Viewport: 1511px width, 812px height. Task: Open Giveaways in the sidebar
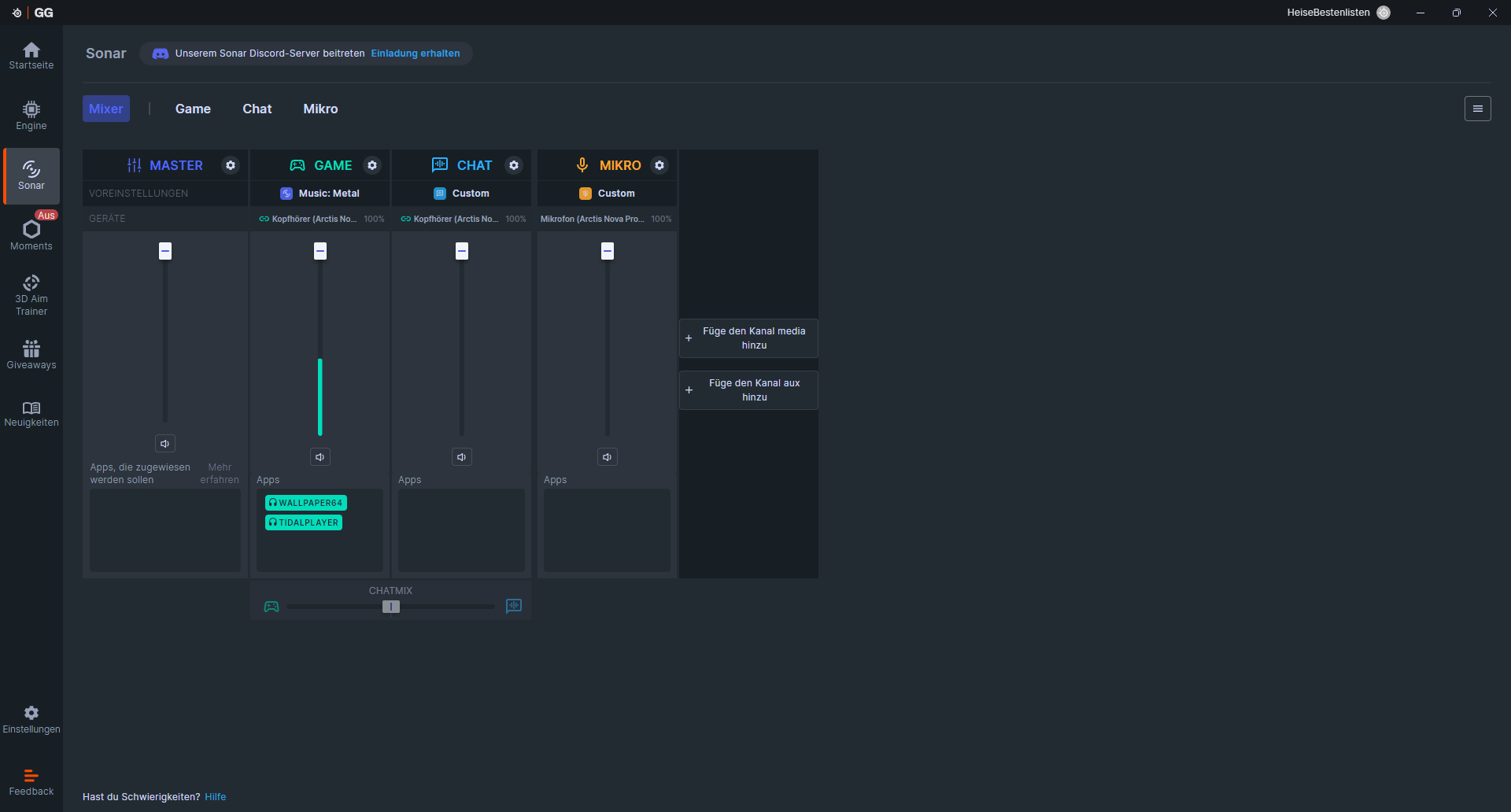click(31, 355)
